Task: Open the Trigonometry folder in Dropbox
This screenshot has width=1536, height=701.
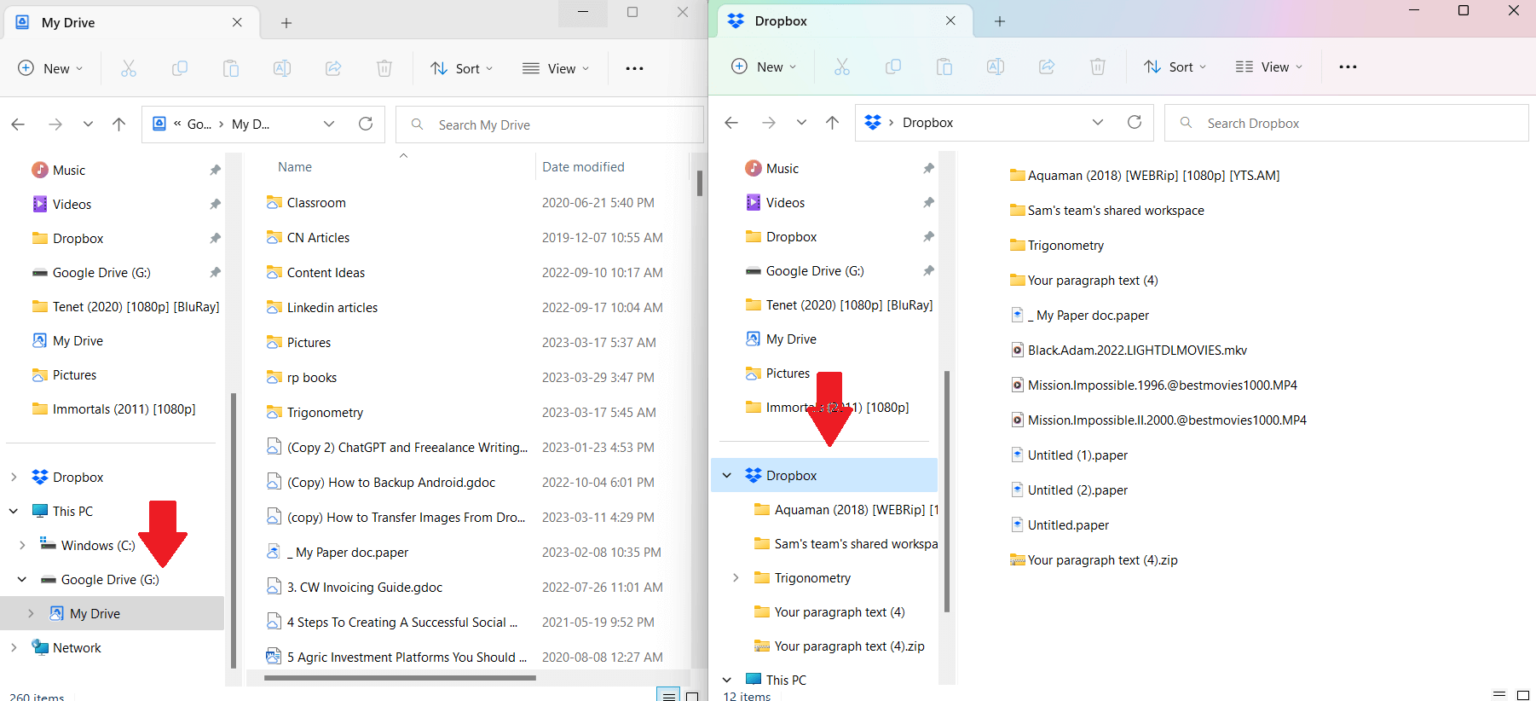Action: [x=1067, y=244]
